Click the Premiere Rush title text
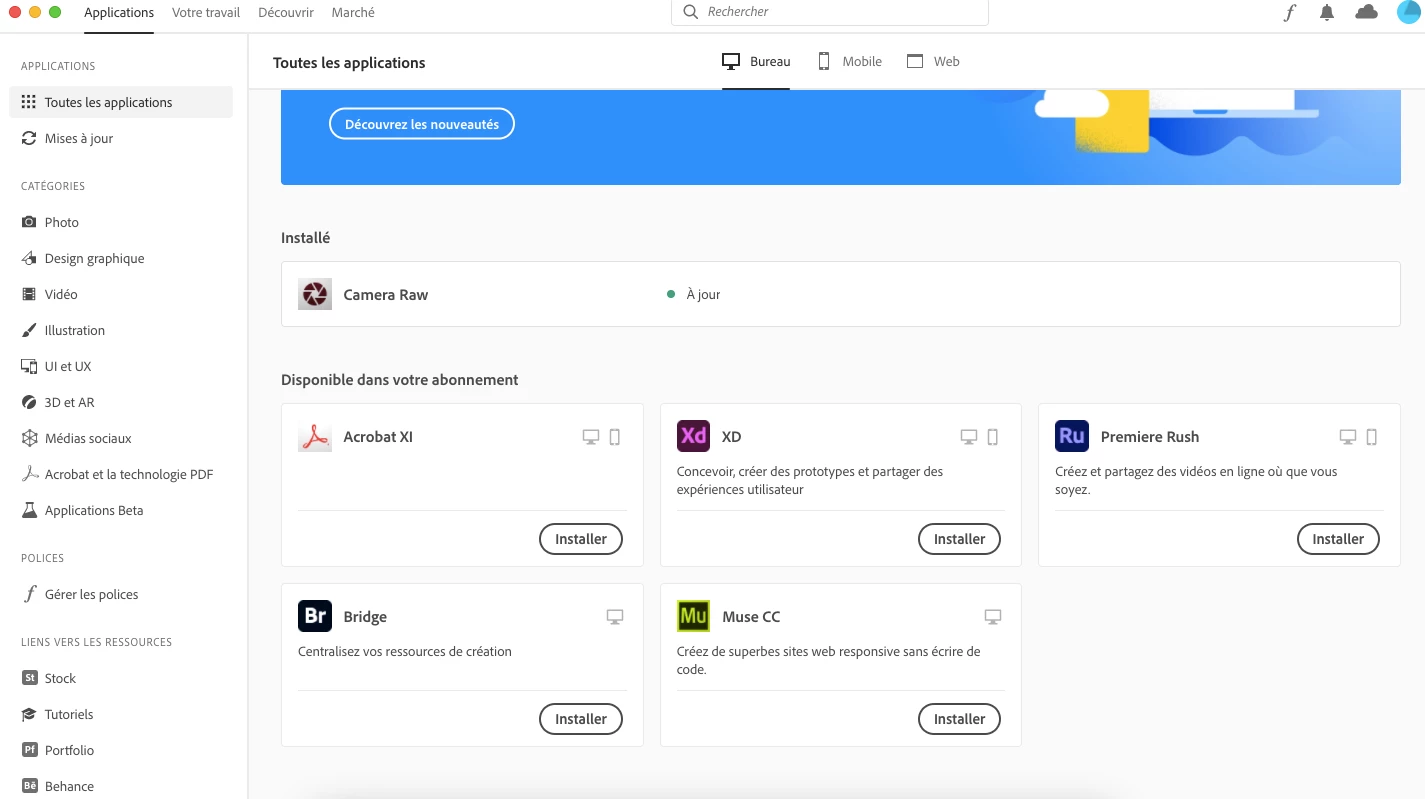 1150,437
